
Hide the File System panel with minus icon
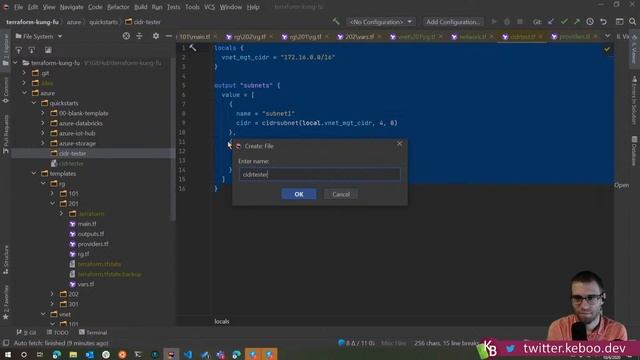169,36
